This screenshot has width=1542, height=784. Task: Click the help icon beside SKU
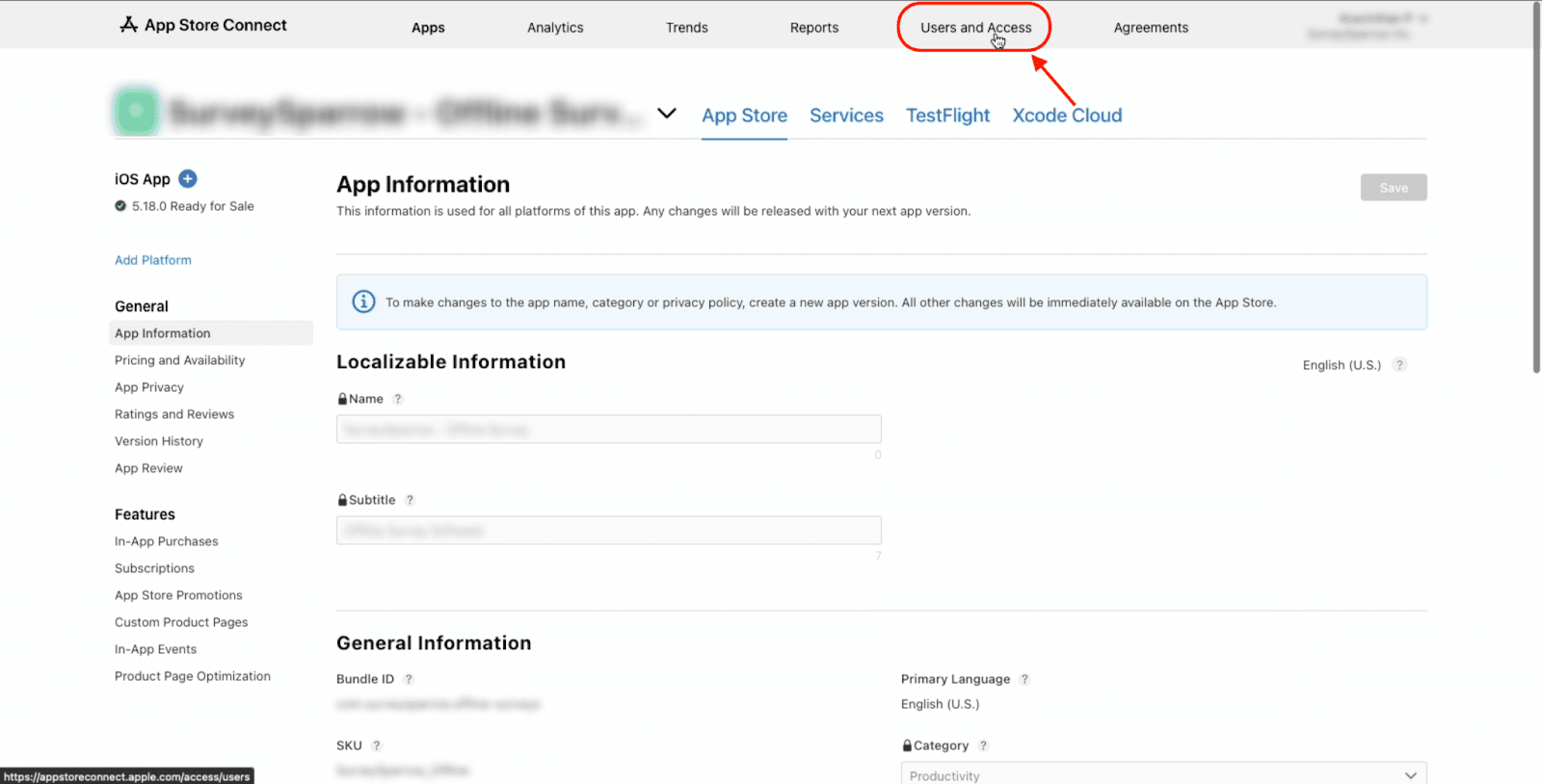click(x=377, y=745)
